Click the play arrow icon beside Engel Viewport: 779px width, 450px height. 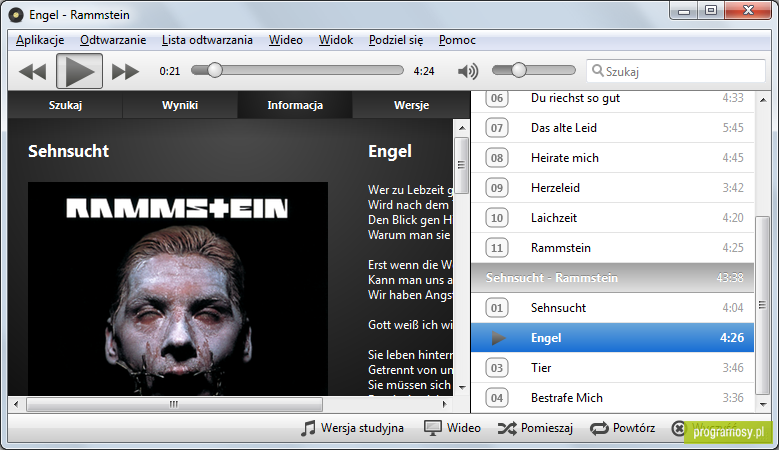point(498,338)
